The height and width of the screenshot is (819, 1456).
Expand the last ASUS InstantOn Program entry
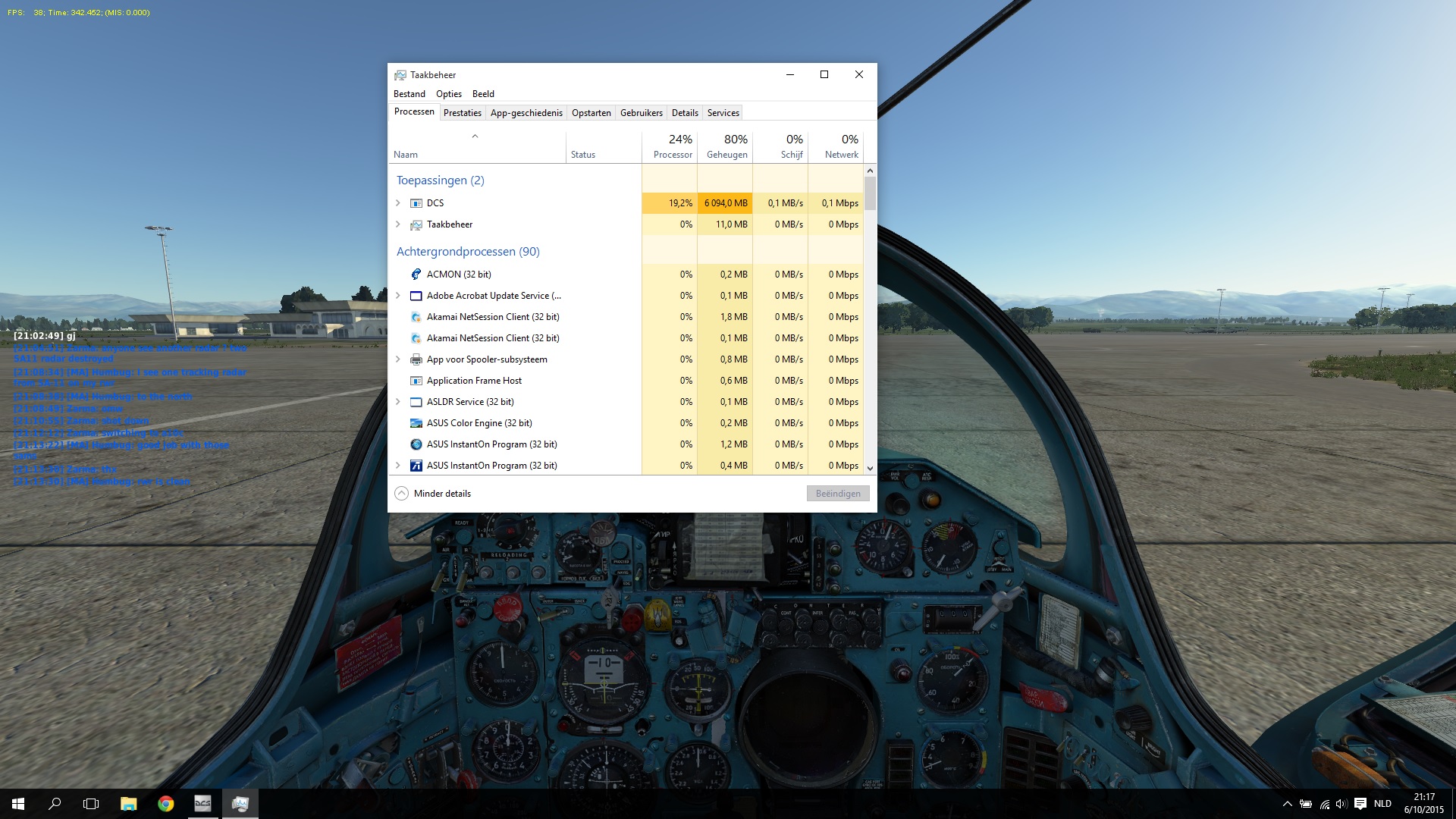click(x=398, y=466)
